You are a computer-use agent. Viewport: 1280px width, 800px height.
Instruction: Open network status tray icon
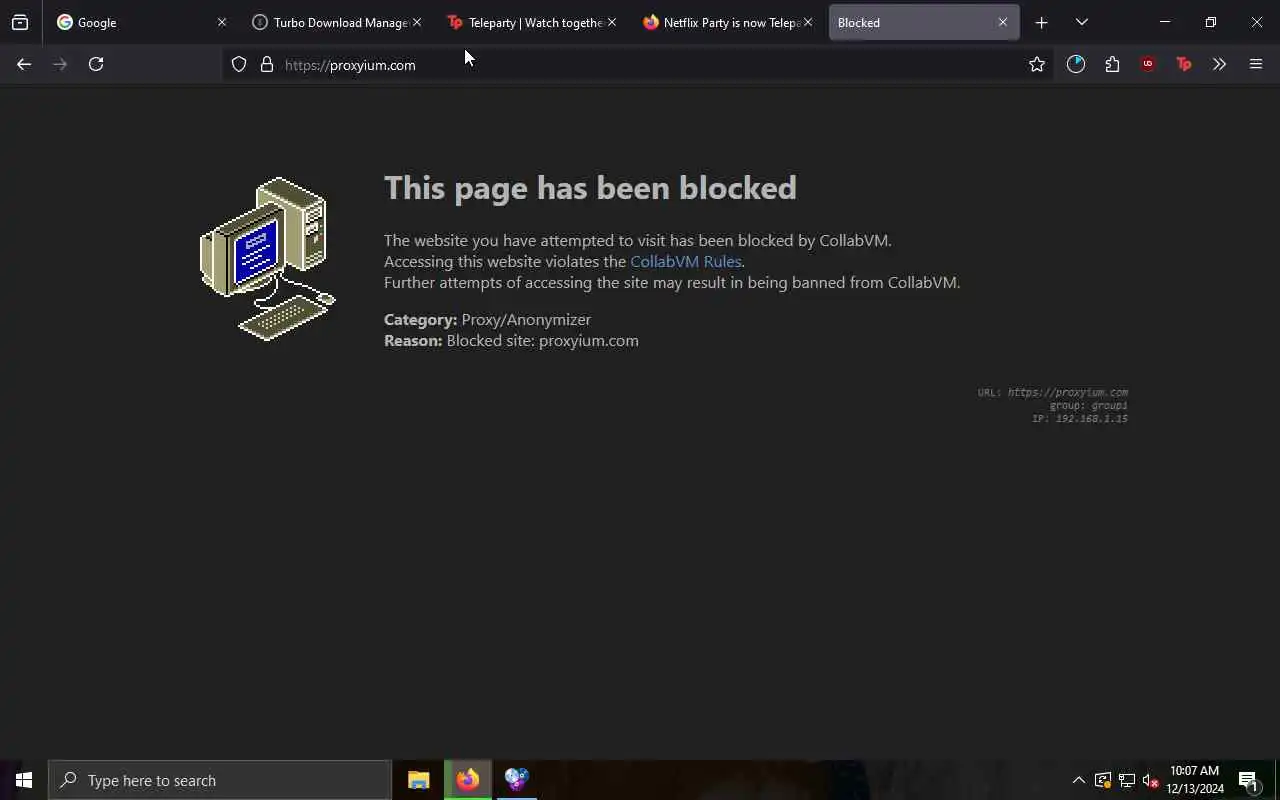1126,780
